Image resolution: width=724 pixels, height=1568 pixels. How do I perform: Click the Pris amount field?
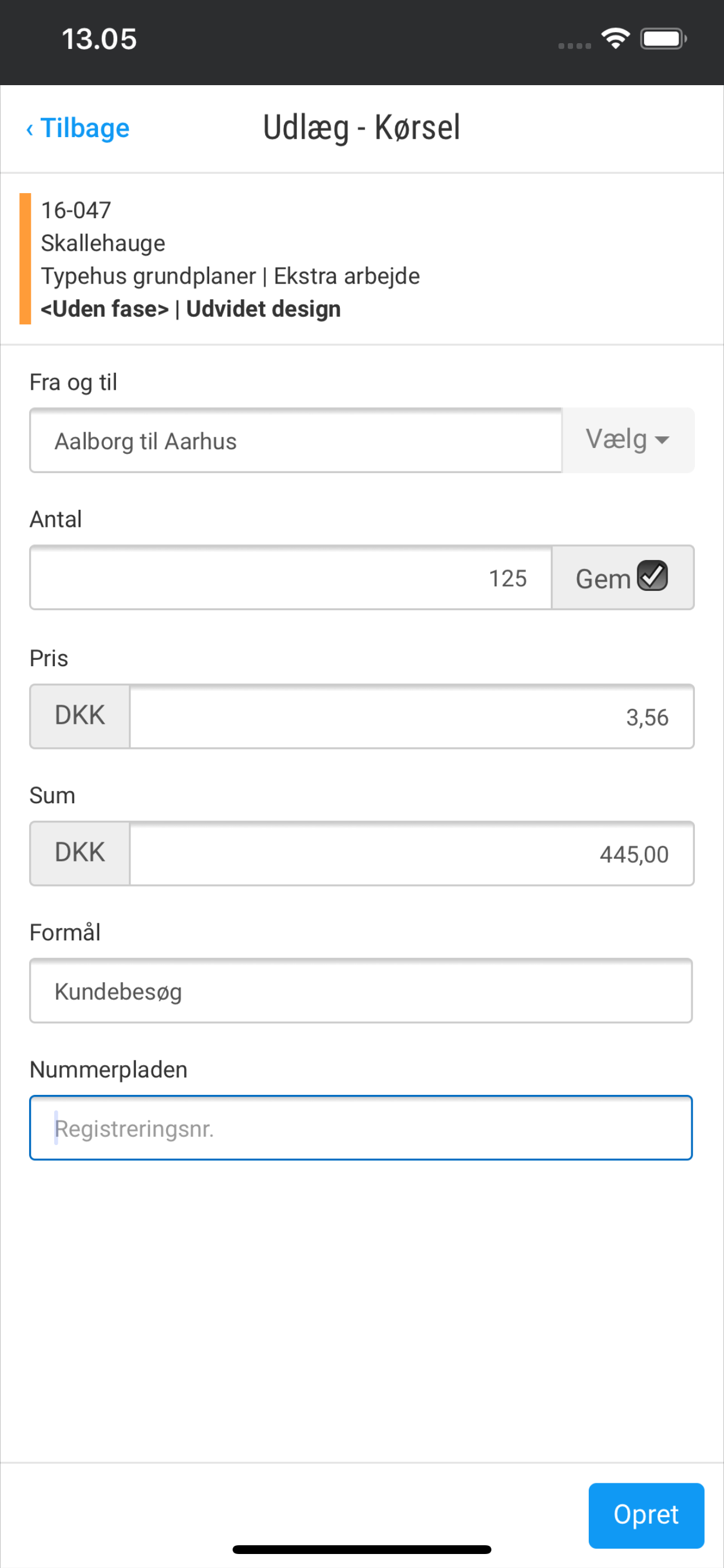tap(412, 716)
